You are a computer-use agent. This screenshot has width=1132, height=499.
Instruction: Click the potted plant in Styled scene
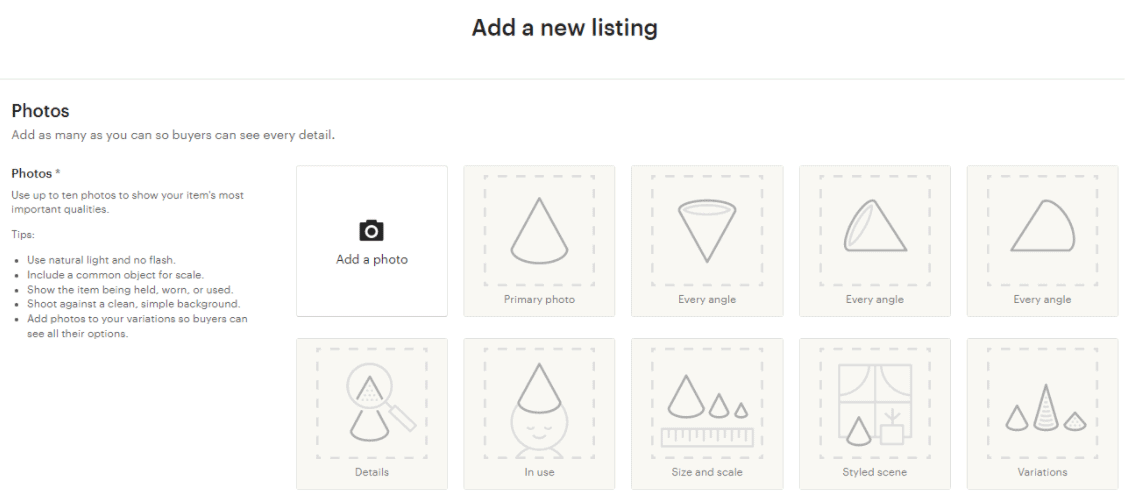point(892,427)
